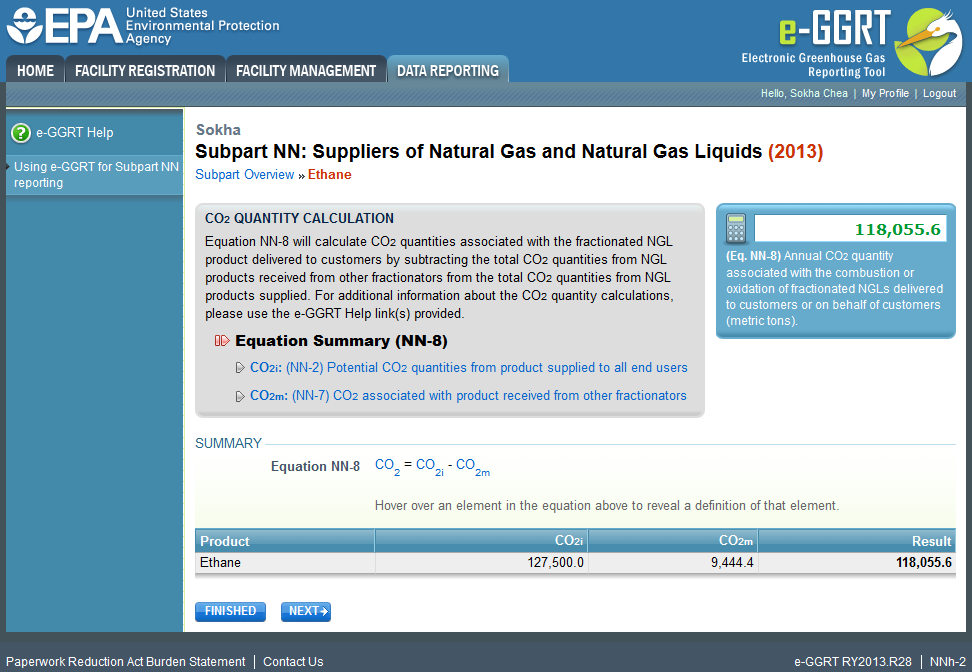Click the green question mark help icon

(21, 133)
